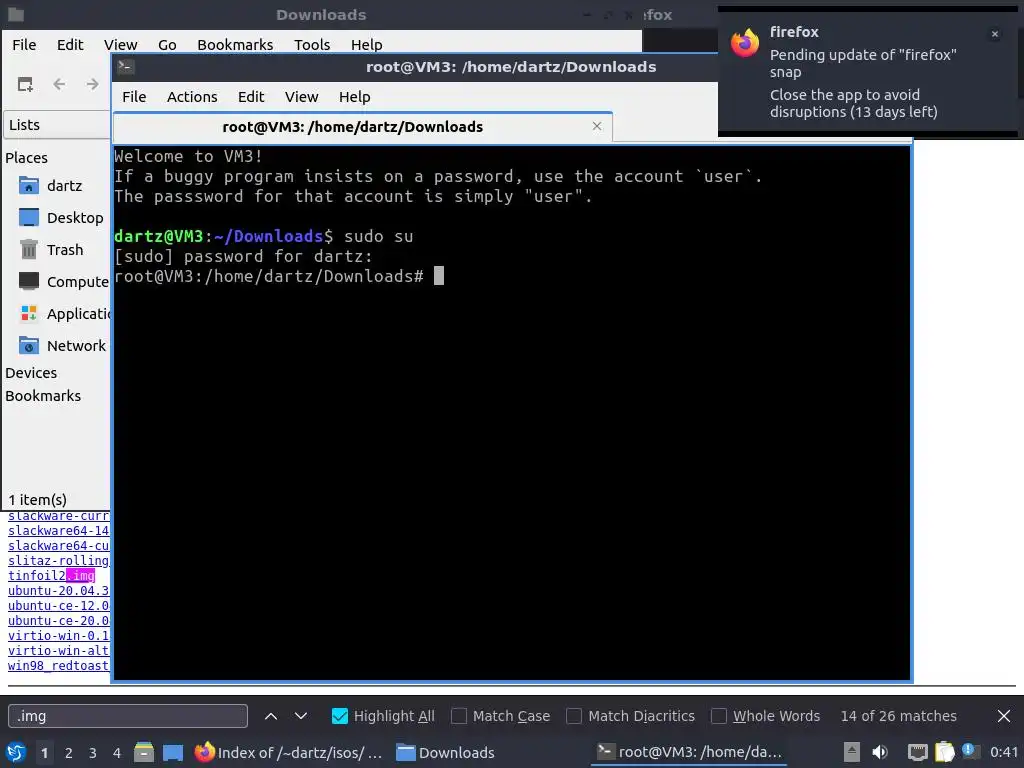Click the terminal icon in terminal title bar

tap(126, 66)
